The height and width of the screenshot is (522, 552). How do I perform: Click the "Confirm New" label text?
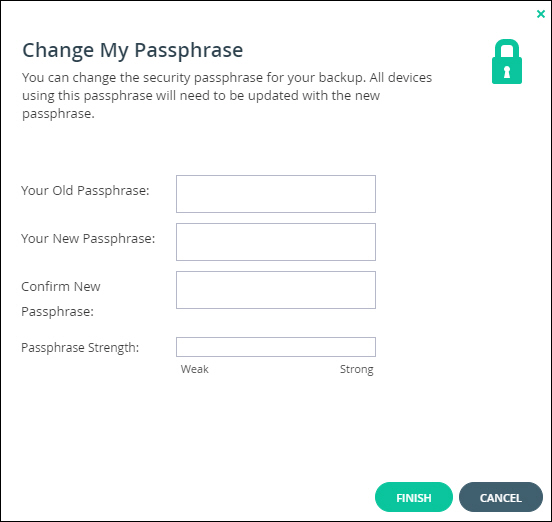tap(61, 287)
